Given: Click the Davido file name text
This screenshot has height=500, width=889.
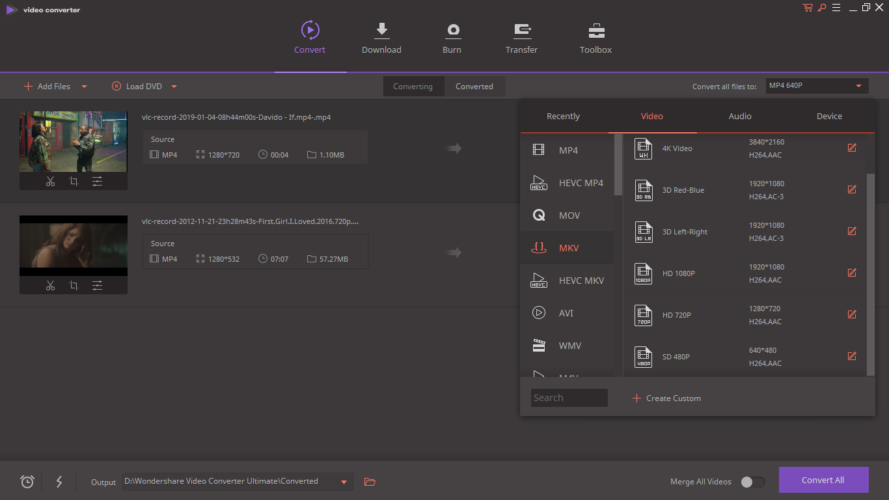Looking at the screenshot, I should pos(236,117).
